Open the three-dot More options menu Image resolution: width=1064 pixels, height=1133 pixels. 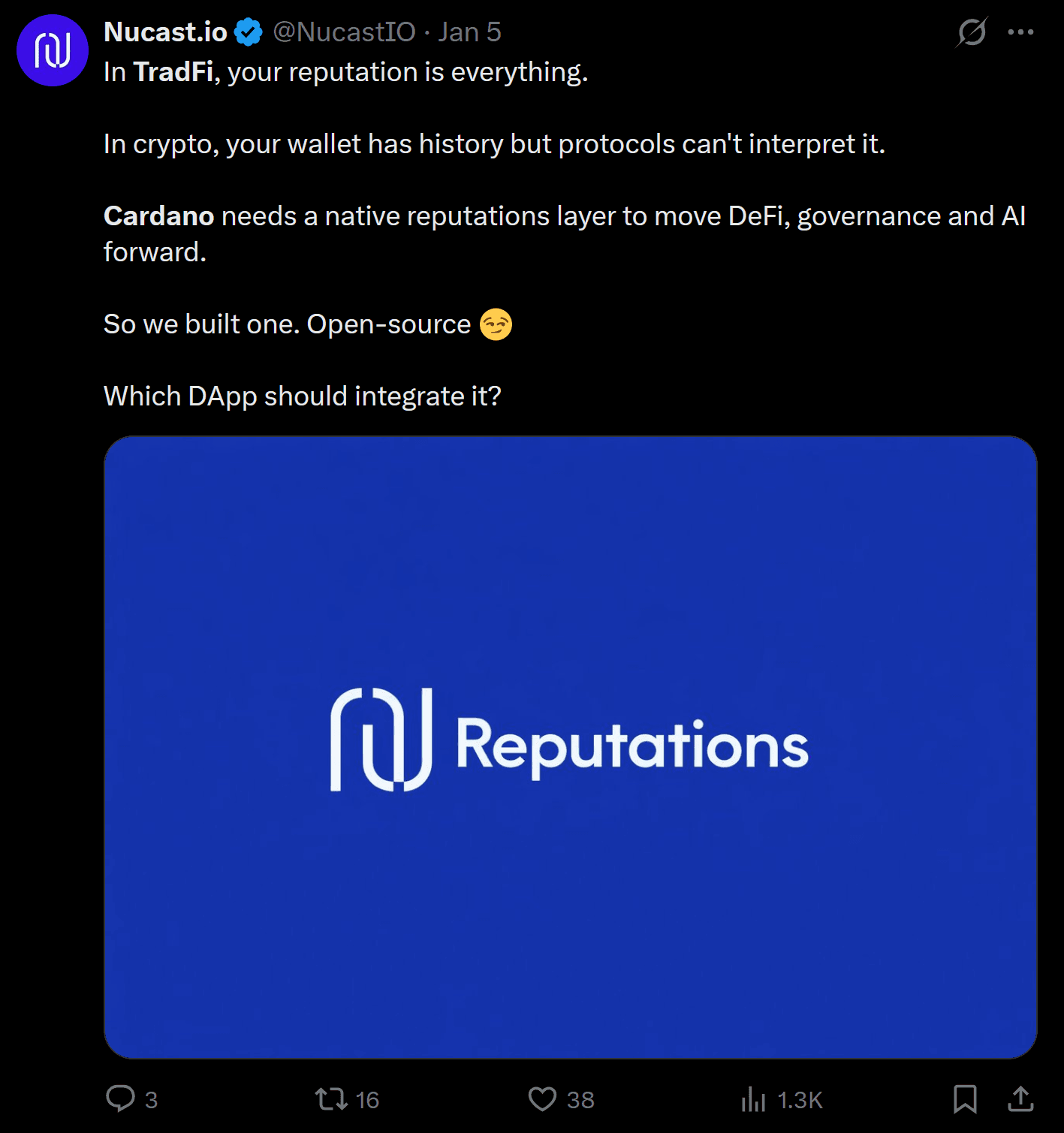point(1020,32)
